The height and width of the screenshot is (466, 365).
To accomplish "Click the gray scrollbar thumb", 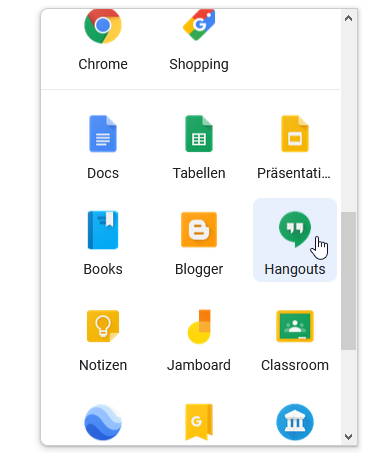I will tap(349, 281).
